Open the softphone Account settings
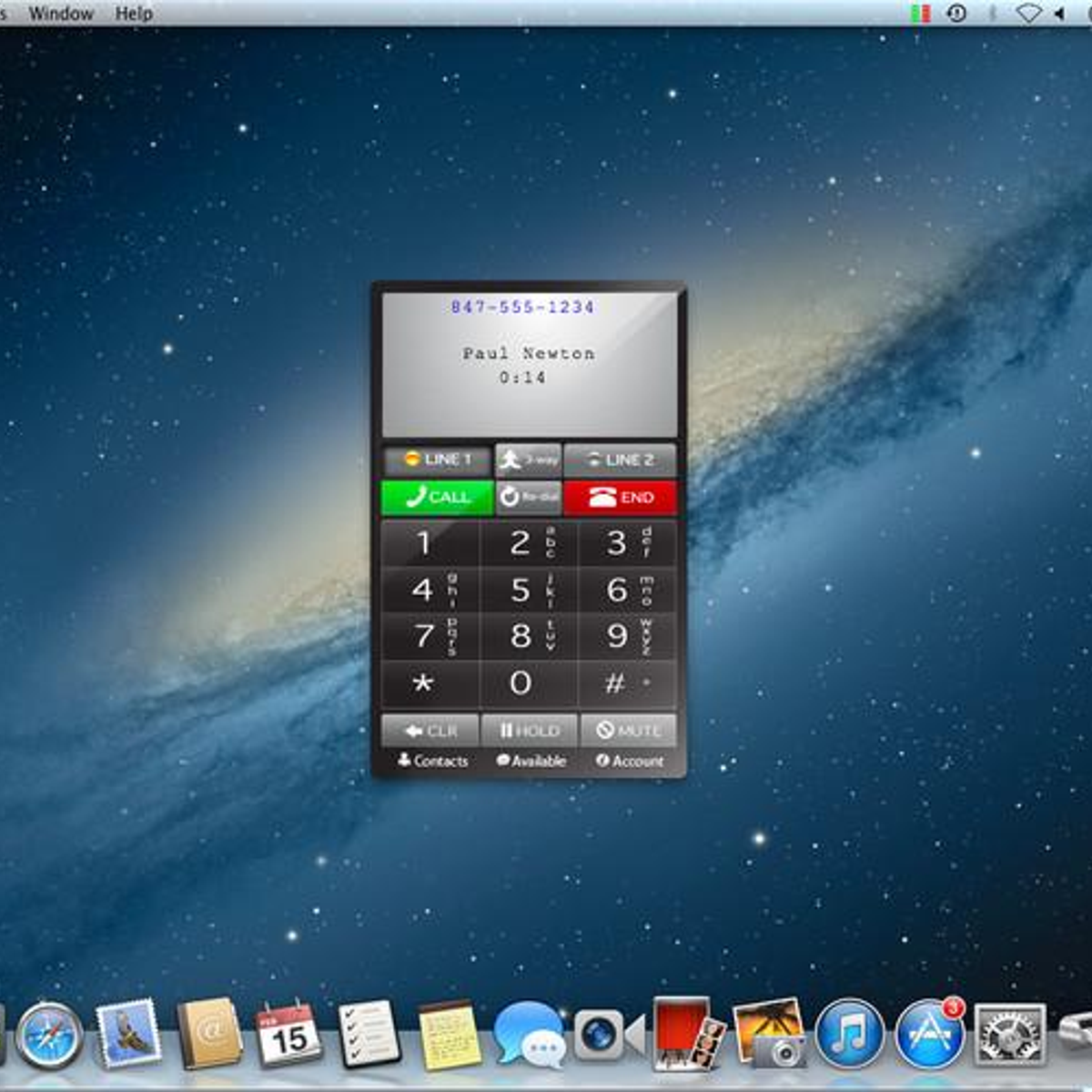The height and width of the screenshot is (1092, 1092). [x=630, y=761]
